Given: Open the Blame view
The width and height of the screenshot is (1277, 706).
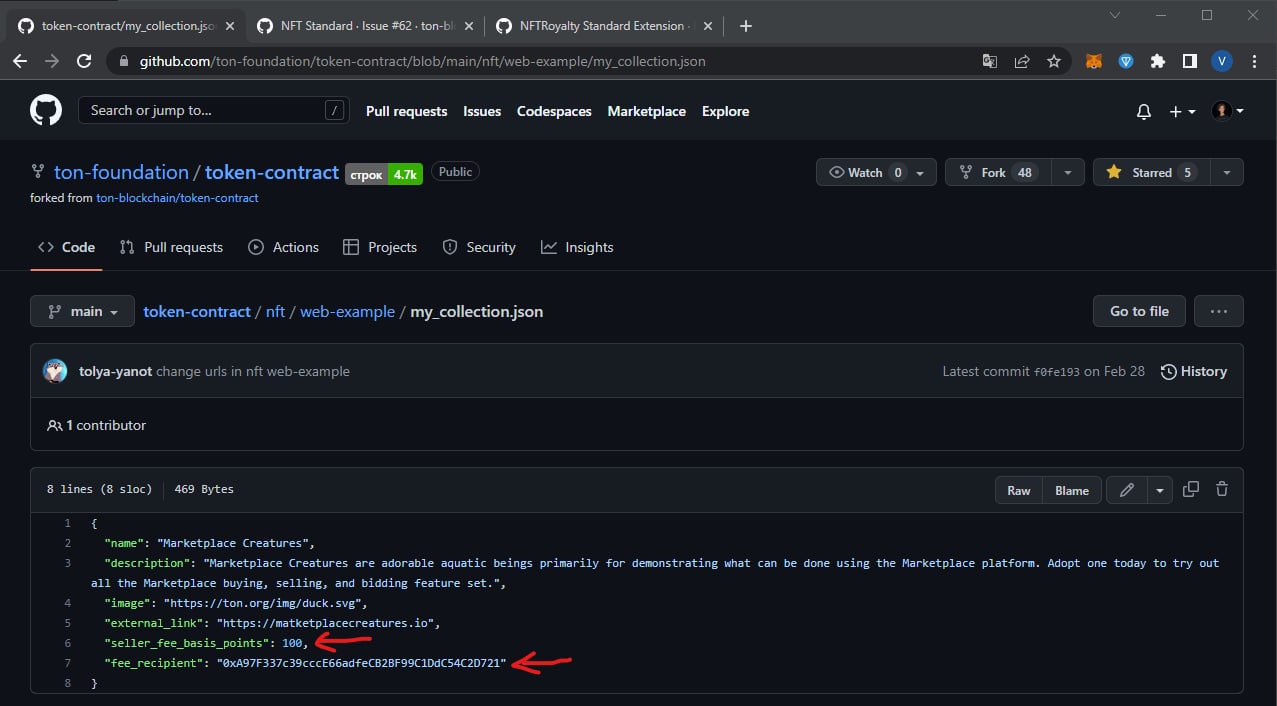Looking at the screenshot, I should coord(1072,490).
